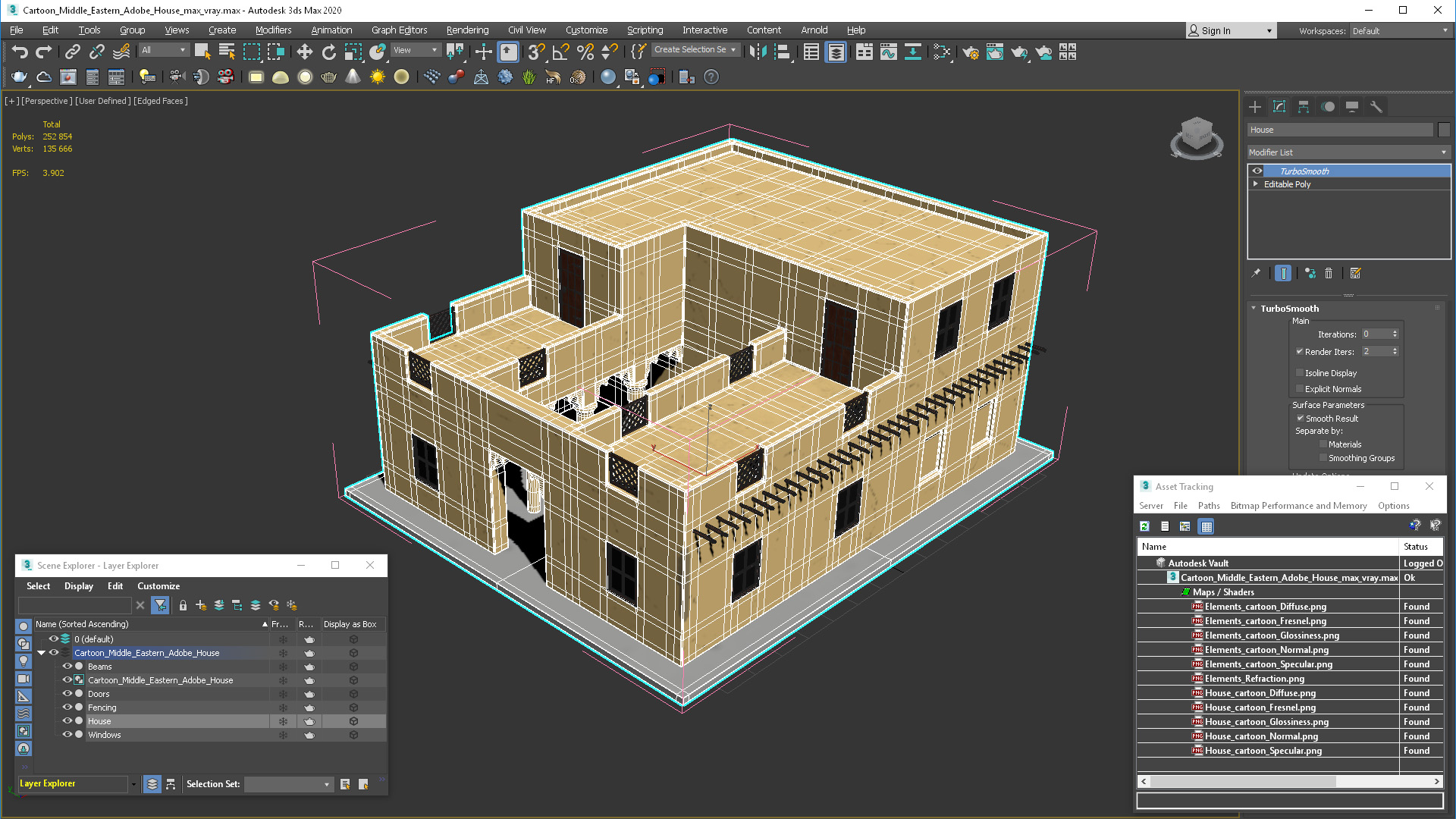Enable the Isoline Display checkbox

click(x=1300, y=373)
